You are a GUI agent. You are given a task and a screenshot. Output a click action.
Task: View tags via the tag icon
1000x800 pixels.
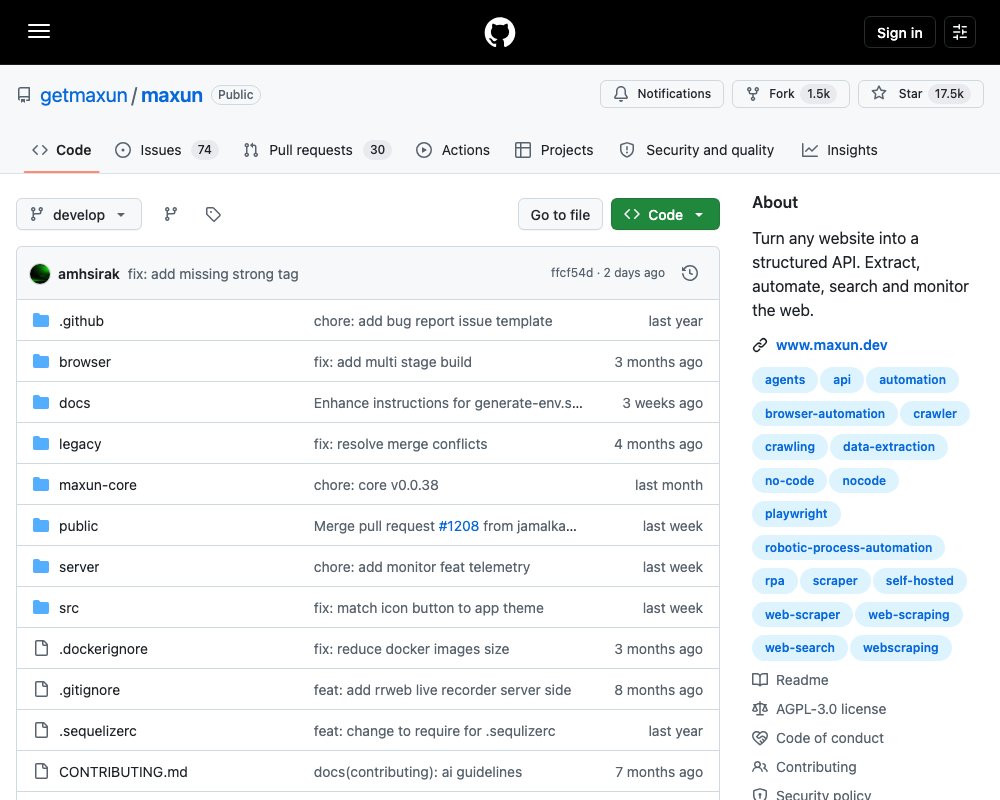[213, 214]
